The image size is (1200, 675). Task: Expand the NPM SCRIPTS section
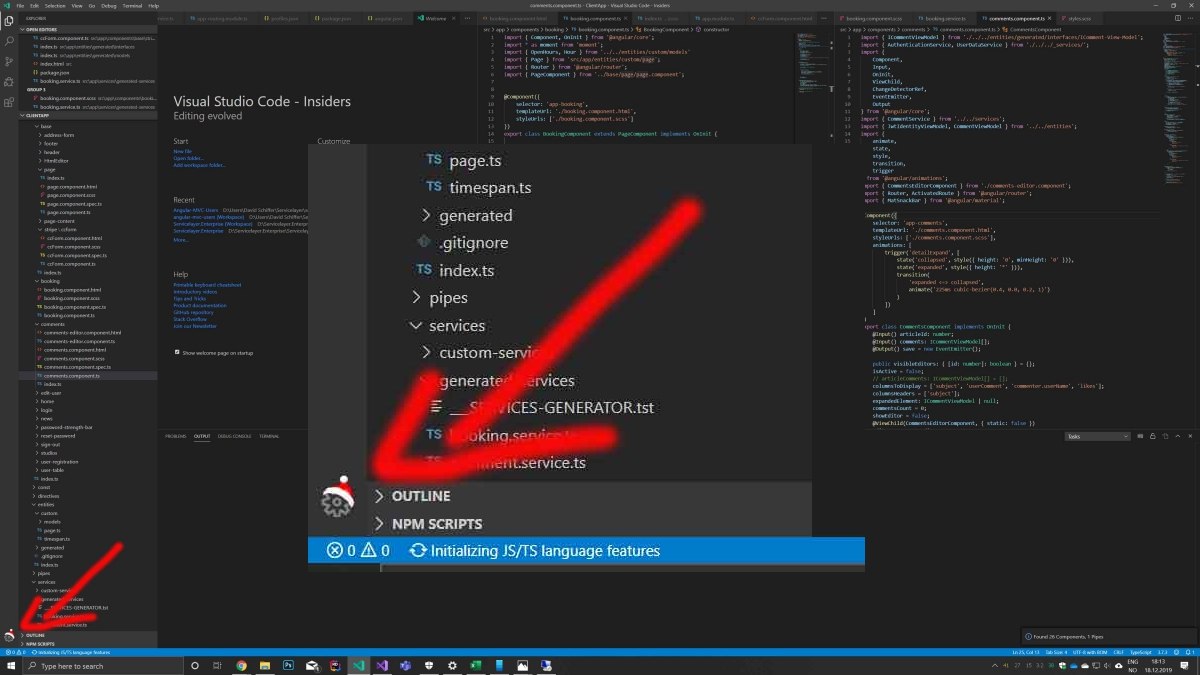click(88, 644)
